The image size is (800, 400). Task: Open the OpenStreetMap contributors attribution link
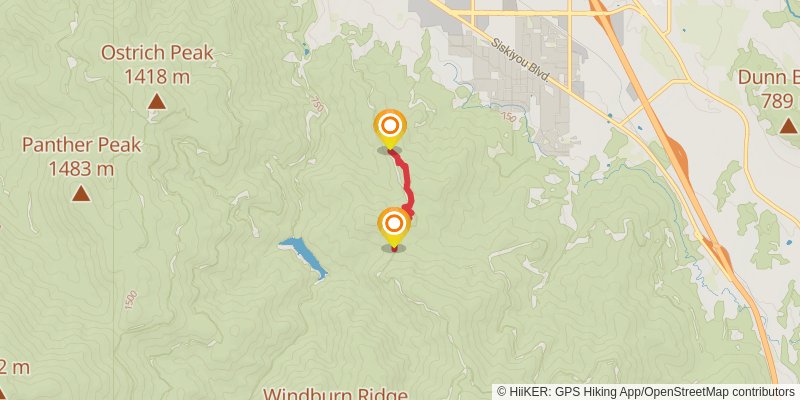click(720, 392)
